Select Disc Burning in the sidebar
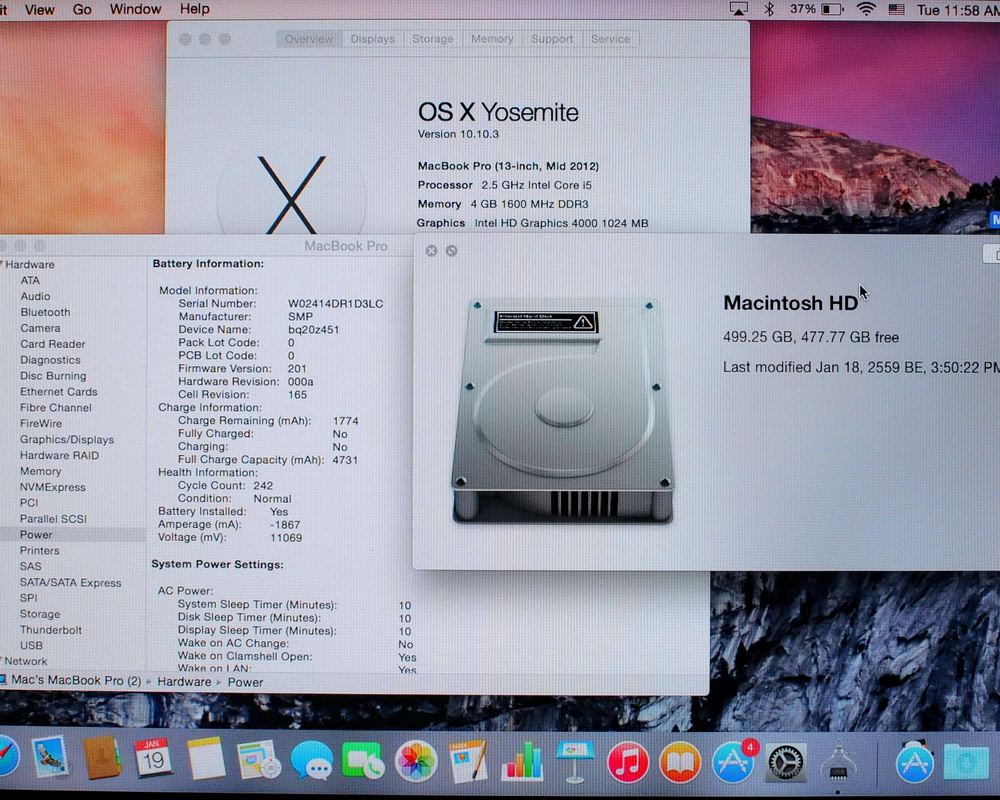Screen dimensions: 1000x800 point(53,376)
